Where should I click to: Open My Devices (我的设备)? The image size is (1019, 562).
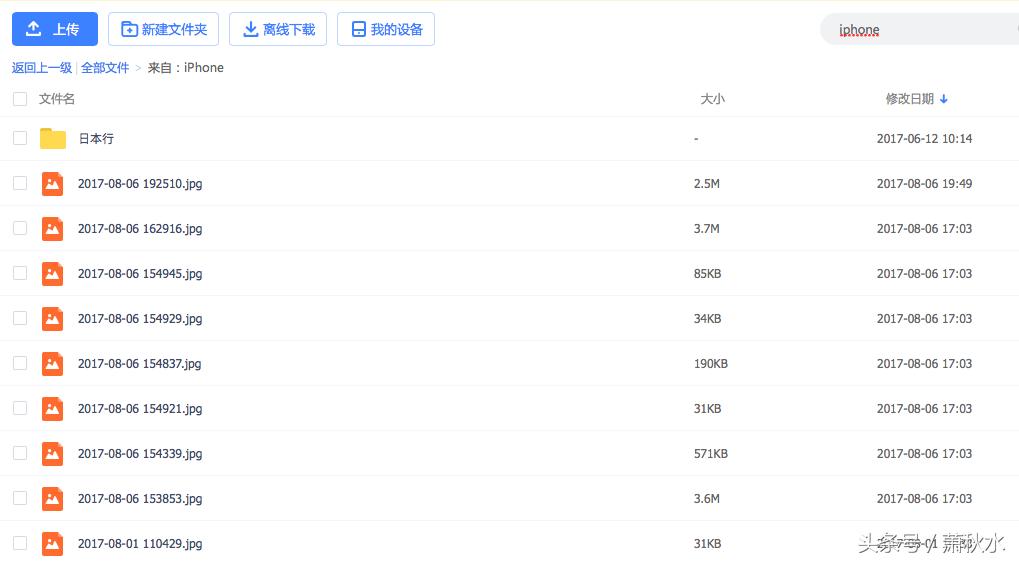pyautogui.click(x=386, y=29)
